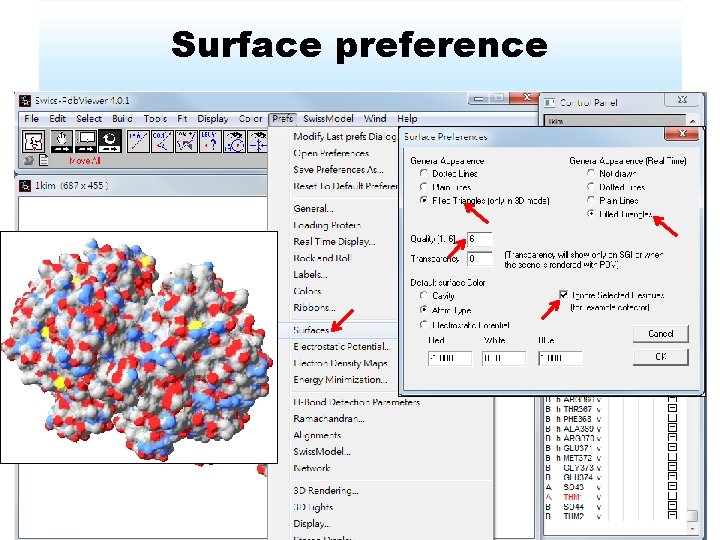
Task: Choose Energy Minimization in Prefs menu
Action: [340, 380]
